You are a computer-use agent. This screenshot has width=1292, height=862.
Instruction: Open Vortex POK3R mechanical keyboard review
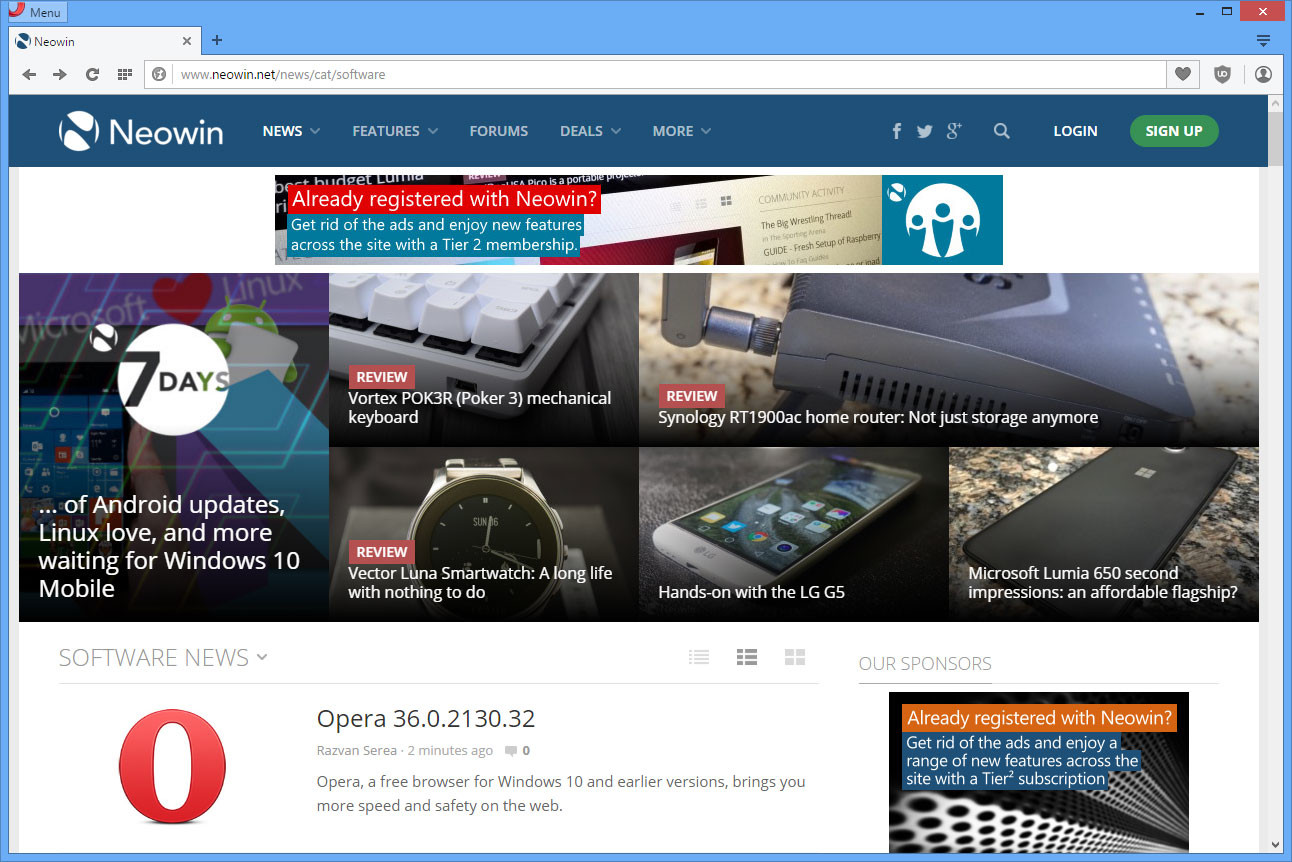coord(483,359)
